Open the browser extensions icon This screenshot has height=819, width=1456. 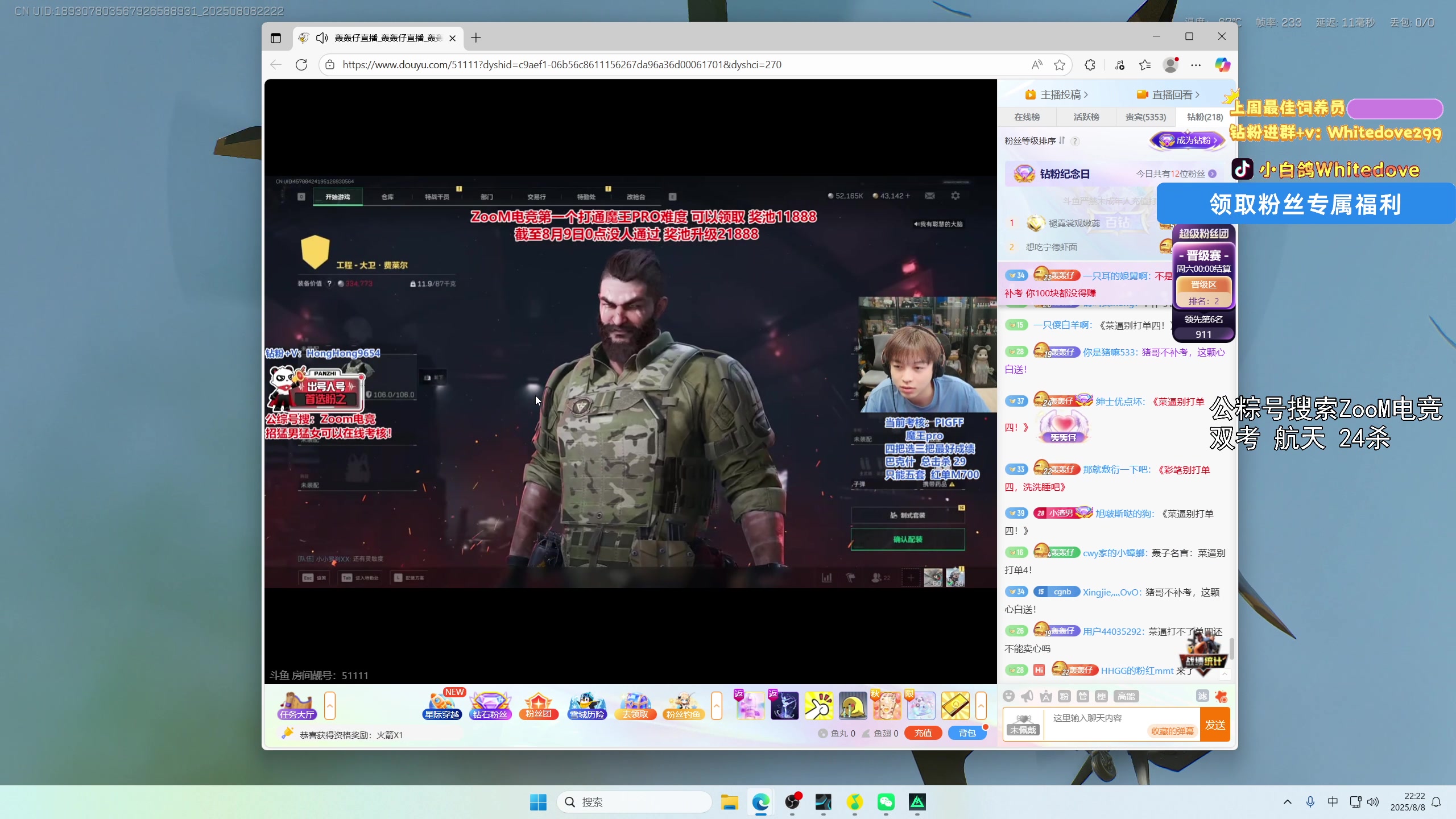point(1090,65)
